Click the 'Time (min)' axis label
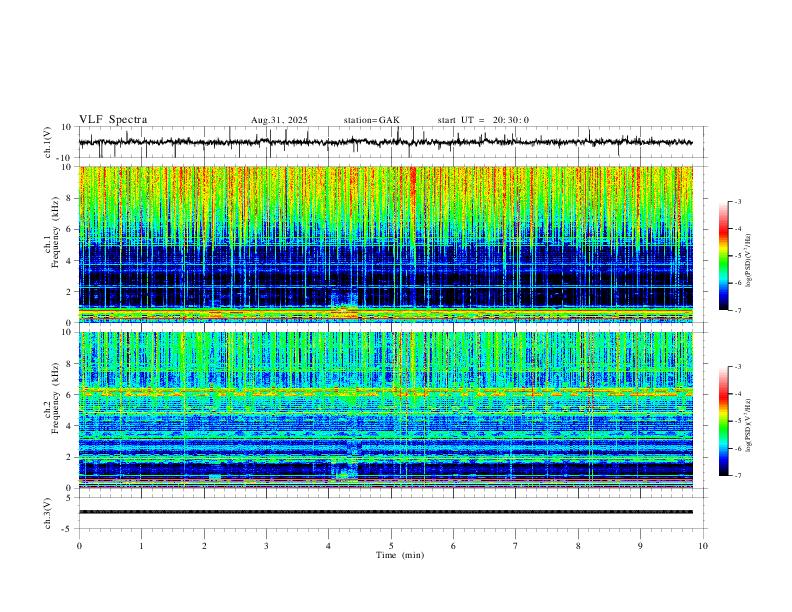Screen dimensions: 792x612 (400, 555)
